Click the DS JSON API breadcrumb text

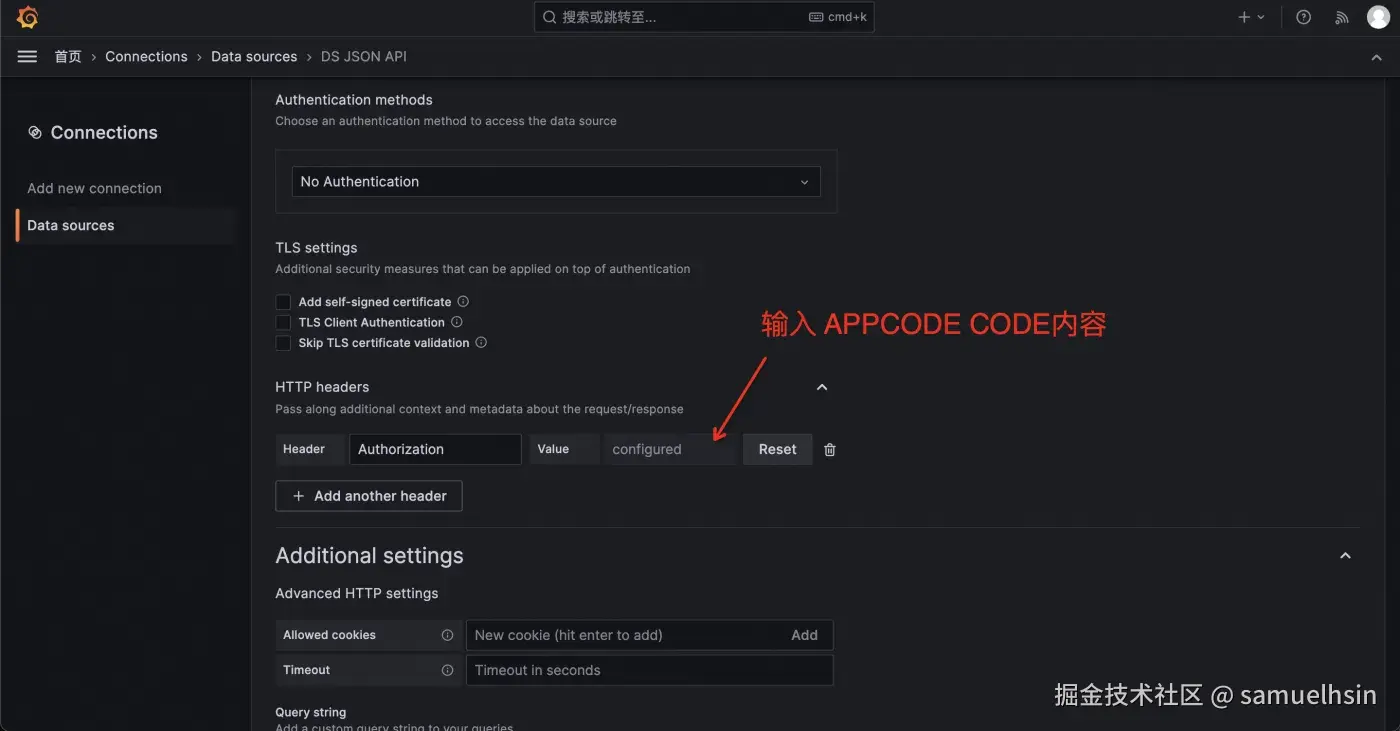pos(364,57)
